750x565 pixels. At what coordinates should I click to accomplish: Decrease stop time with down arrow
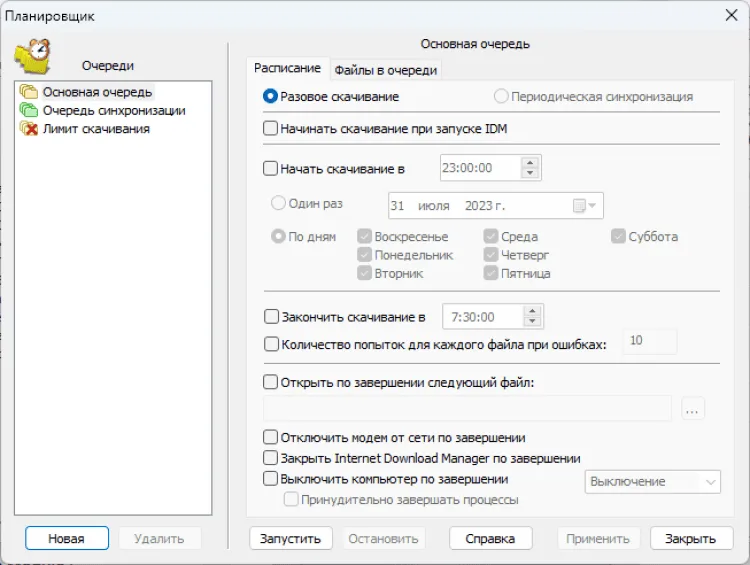(533, 322)
